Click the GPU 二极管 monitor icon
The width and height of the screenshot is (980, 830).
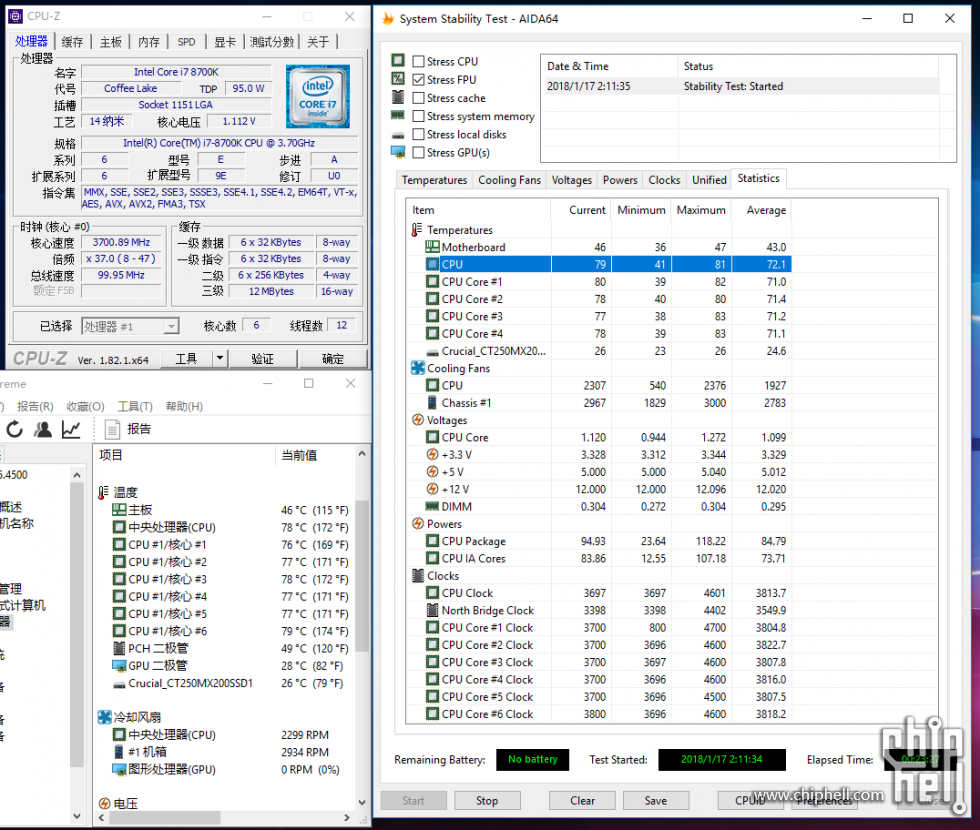(119, 666)
